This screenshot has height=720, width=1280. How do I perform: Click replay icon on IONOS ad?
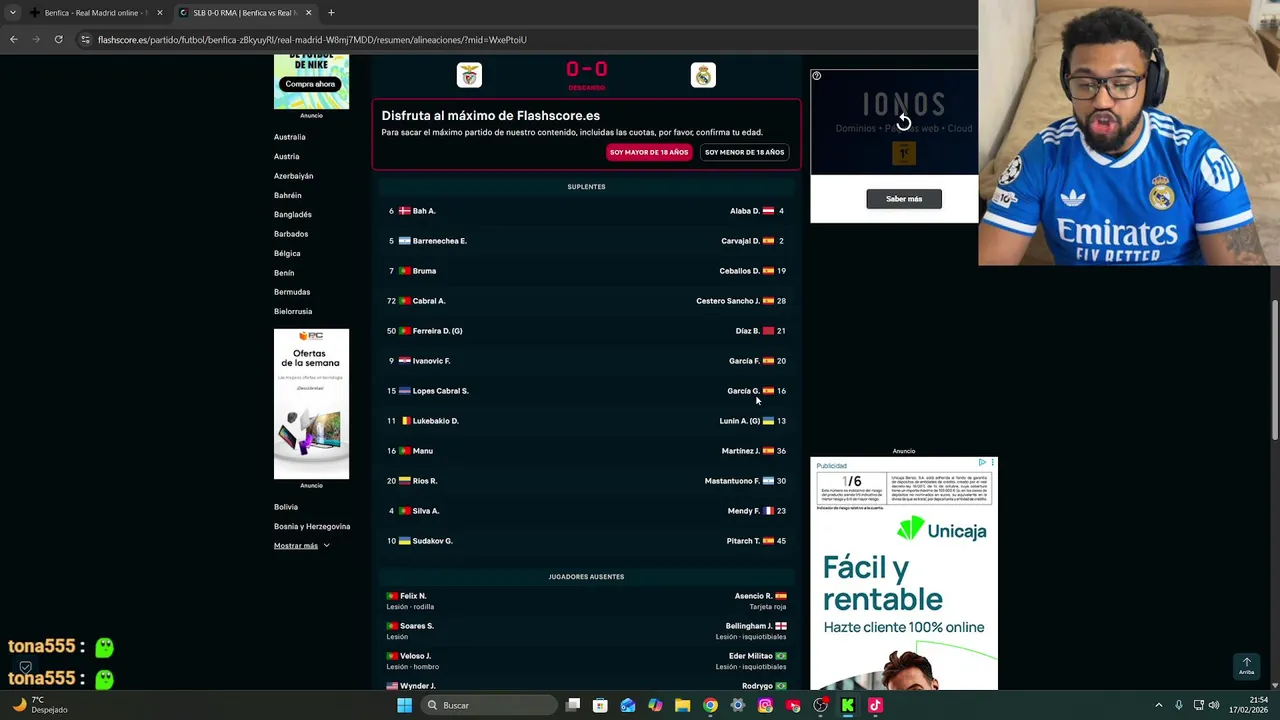(903, 121)
